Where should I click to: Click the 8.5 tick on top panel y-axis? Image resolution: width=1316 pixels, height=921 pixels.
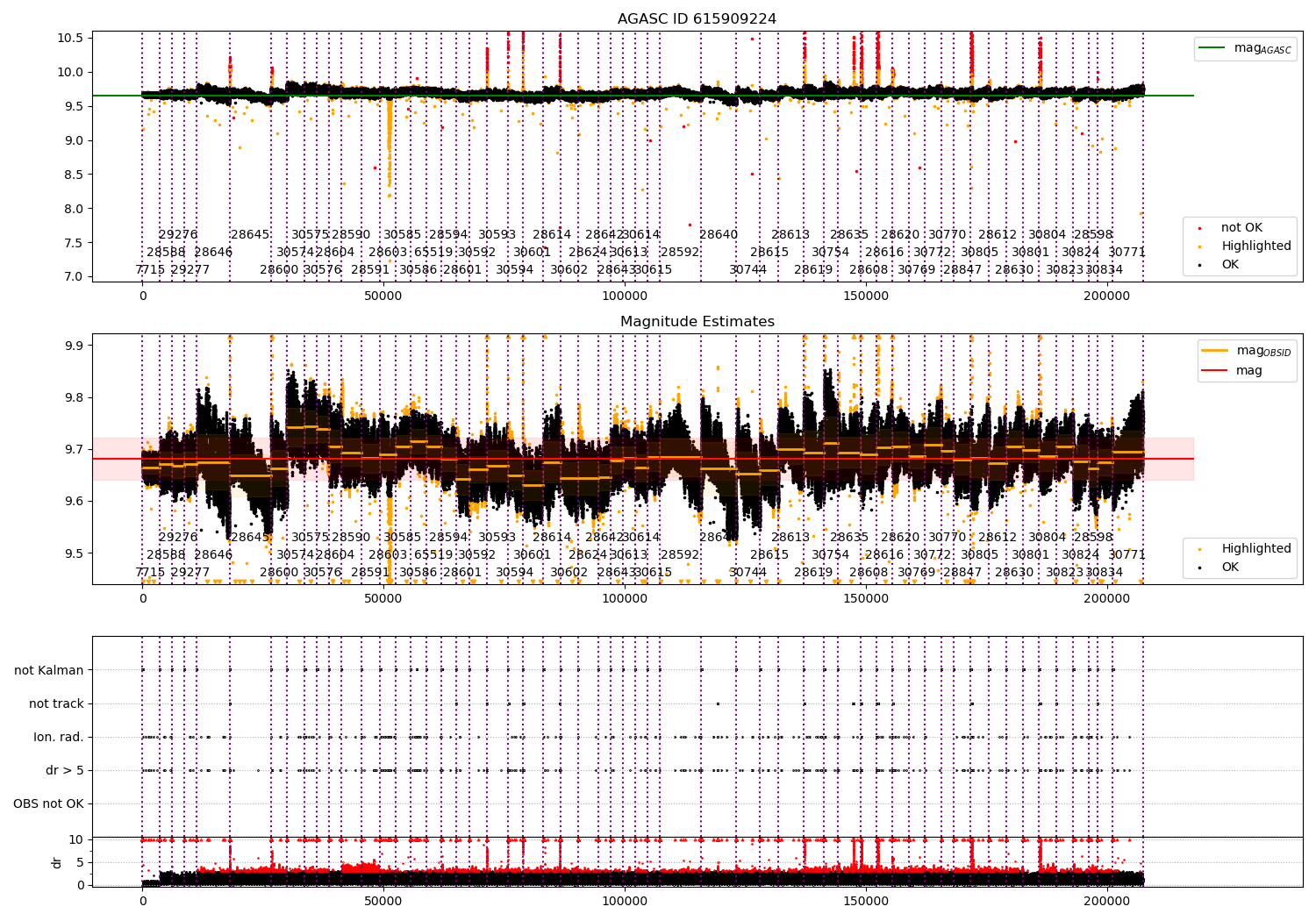73,175
